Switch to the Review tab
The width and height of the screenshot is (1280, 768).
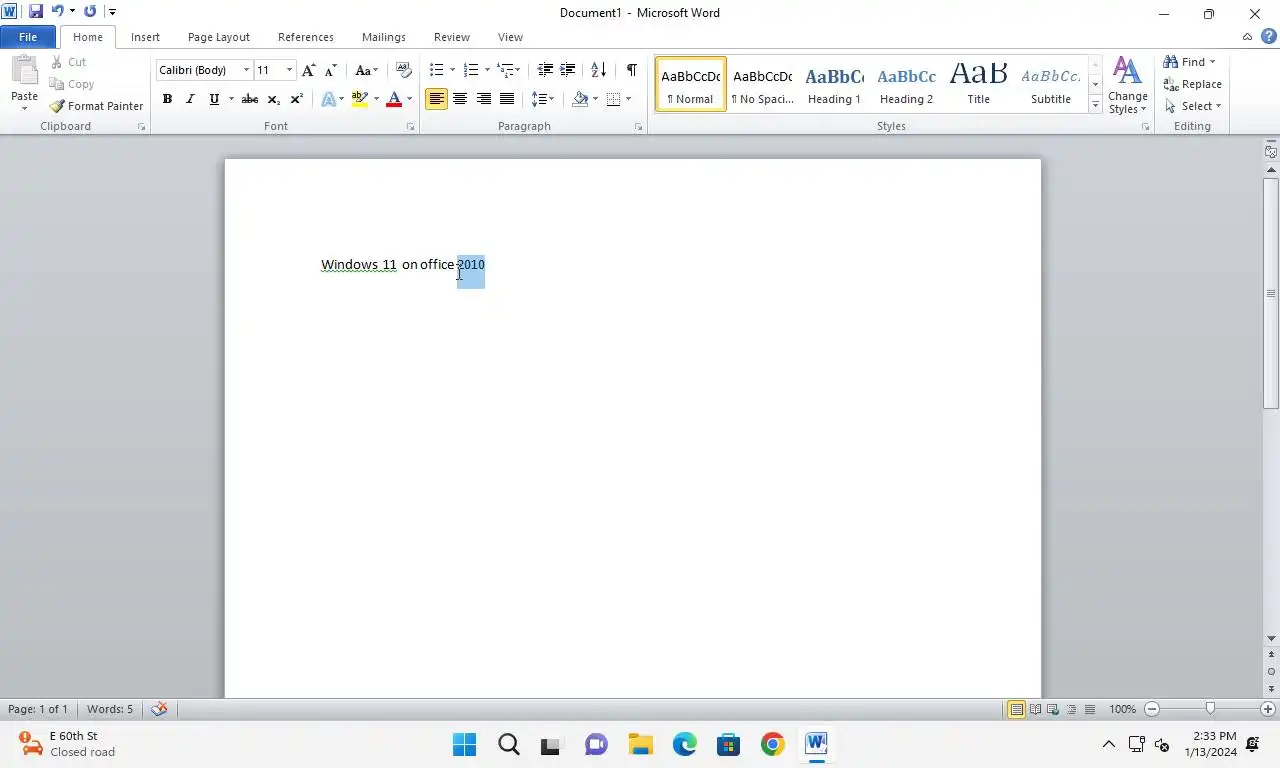tap(452, 37)
